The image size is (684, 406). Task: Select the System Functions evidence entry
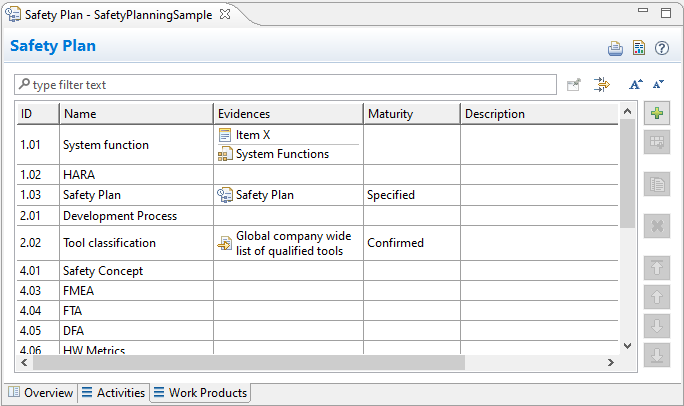coord(281,154)
